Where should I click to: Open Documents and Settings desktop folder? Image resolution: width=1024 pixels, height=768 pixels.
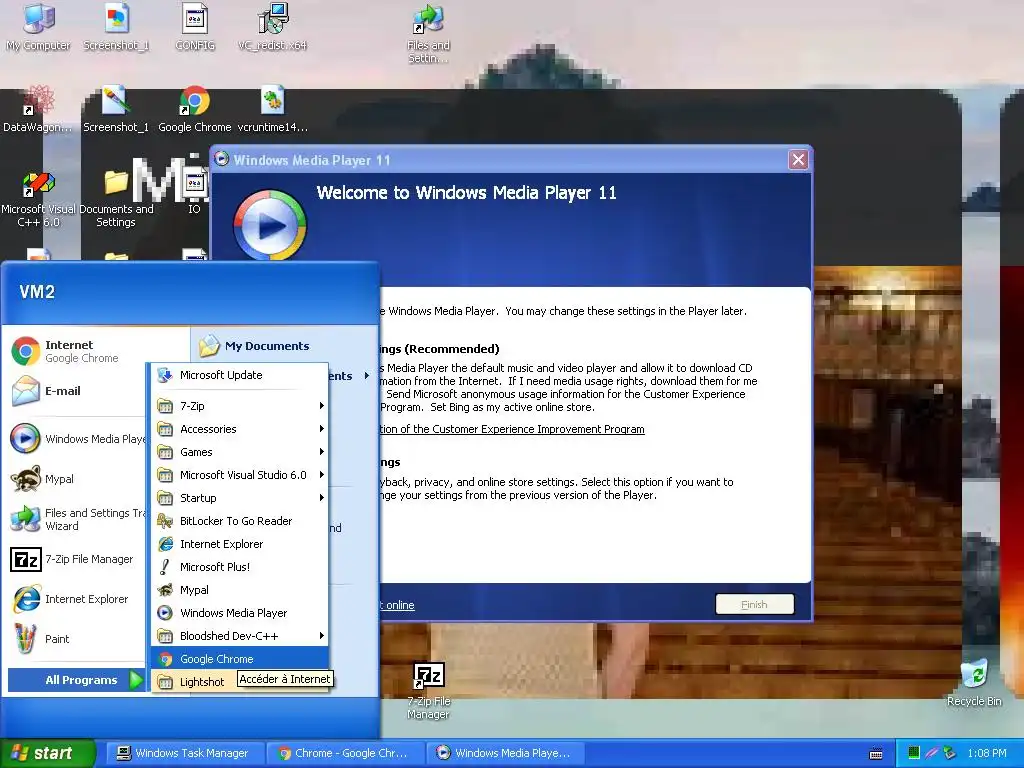[116, 199]
